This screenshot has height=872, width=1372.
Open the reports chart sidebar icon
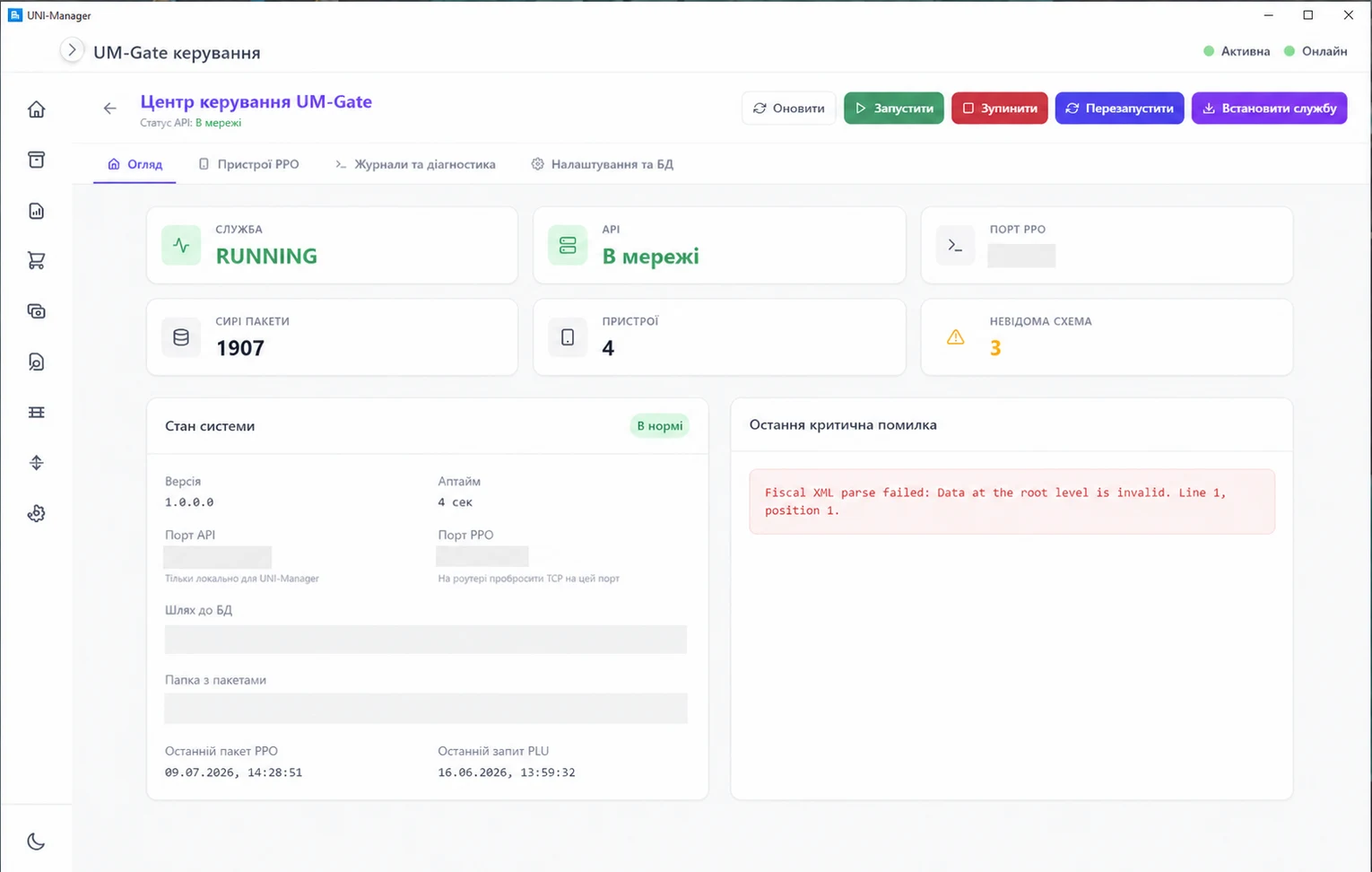click(36, 211)
